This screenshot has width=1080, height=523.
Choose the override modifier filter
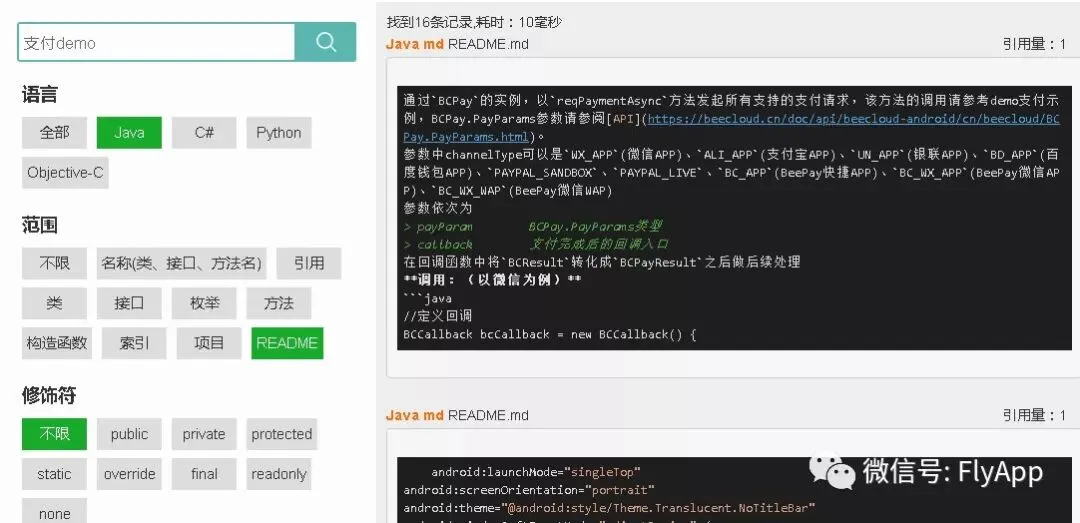pyautogui.click(x=129, y=474)
